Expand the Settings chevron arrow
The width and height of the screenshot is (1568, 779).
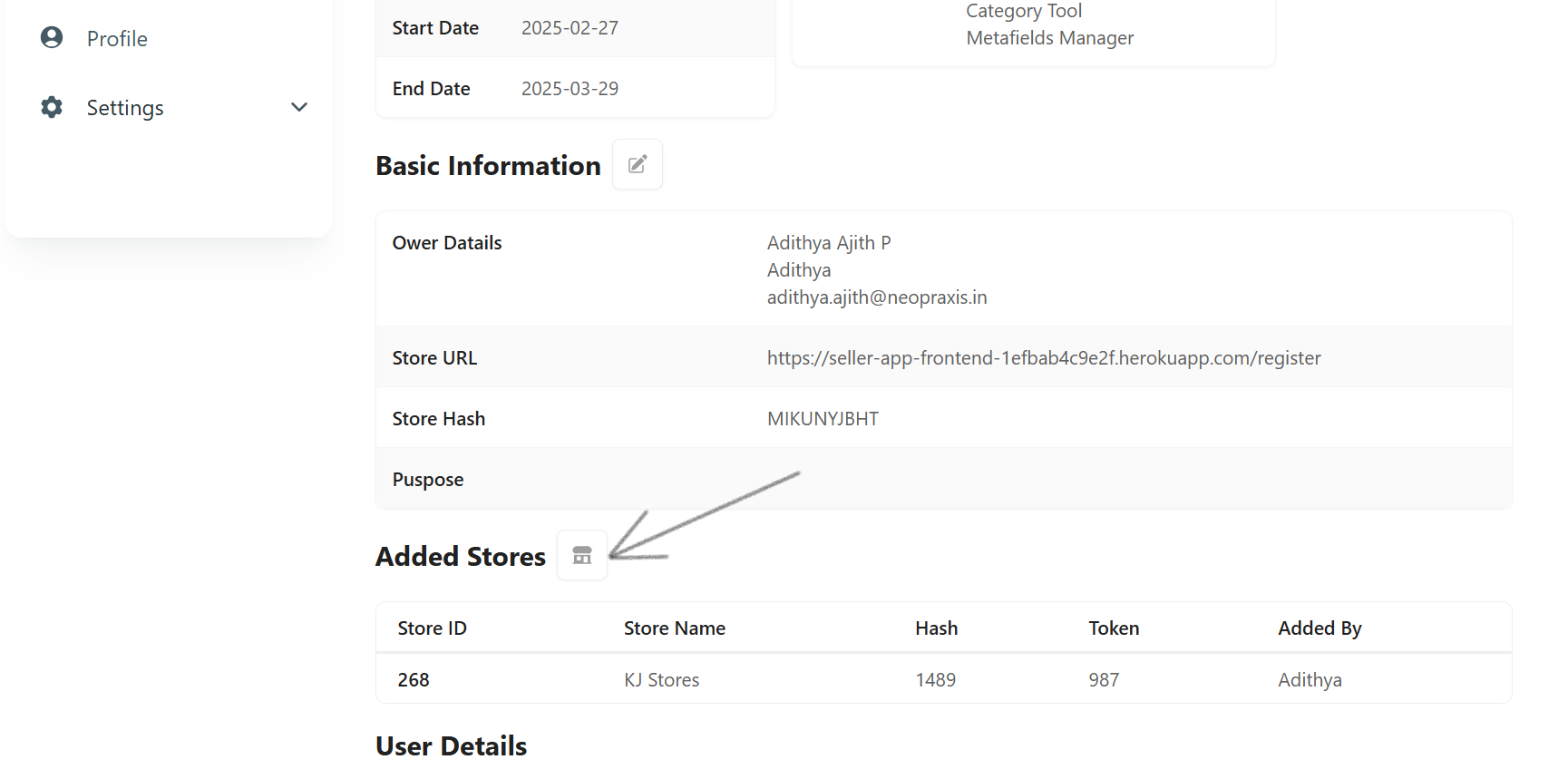pyautogui.click(x=299, y=107)
